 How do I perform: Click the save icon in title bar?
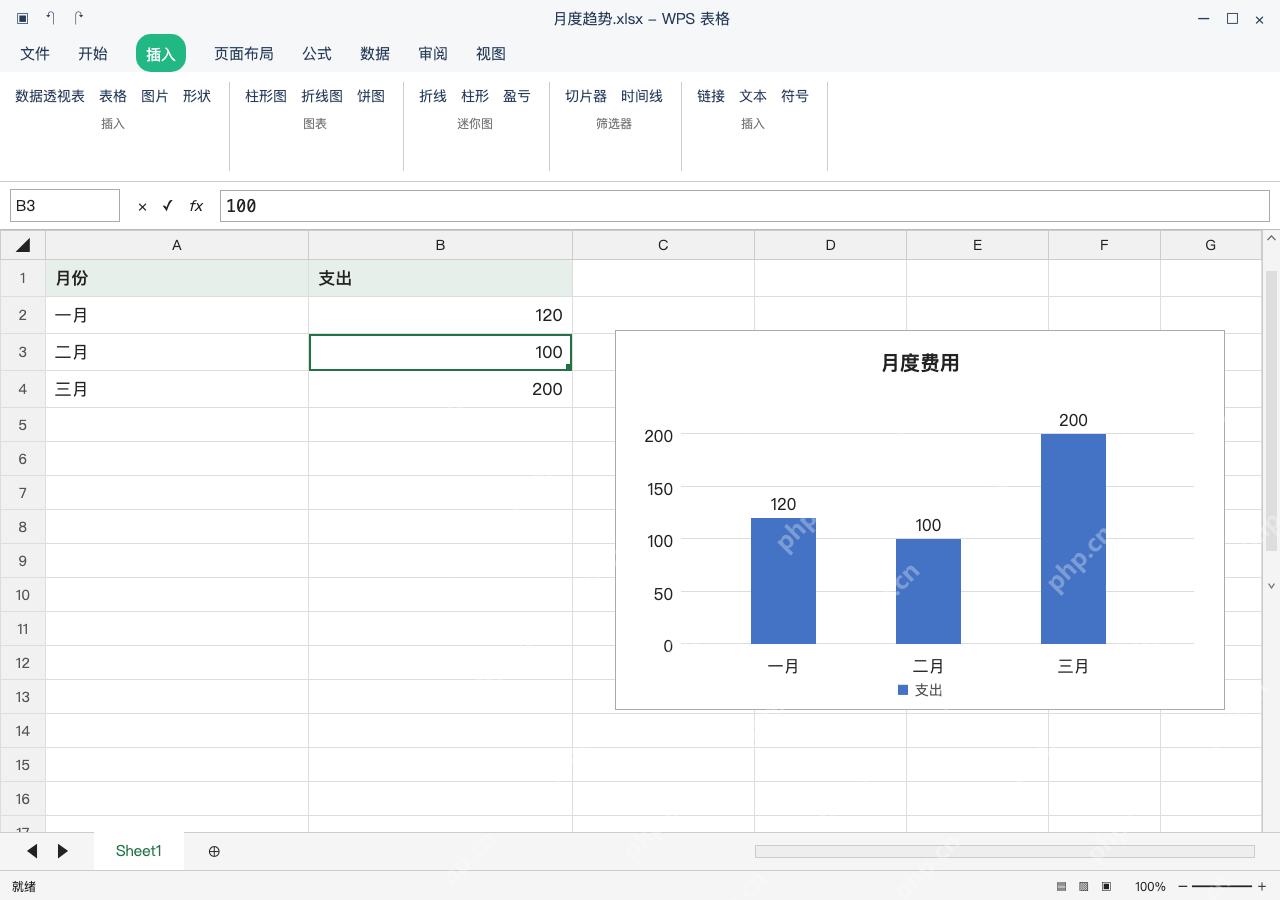pos(22,18)
